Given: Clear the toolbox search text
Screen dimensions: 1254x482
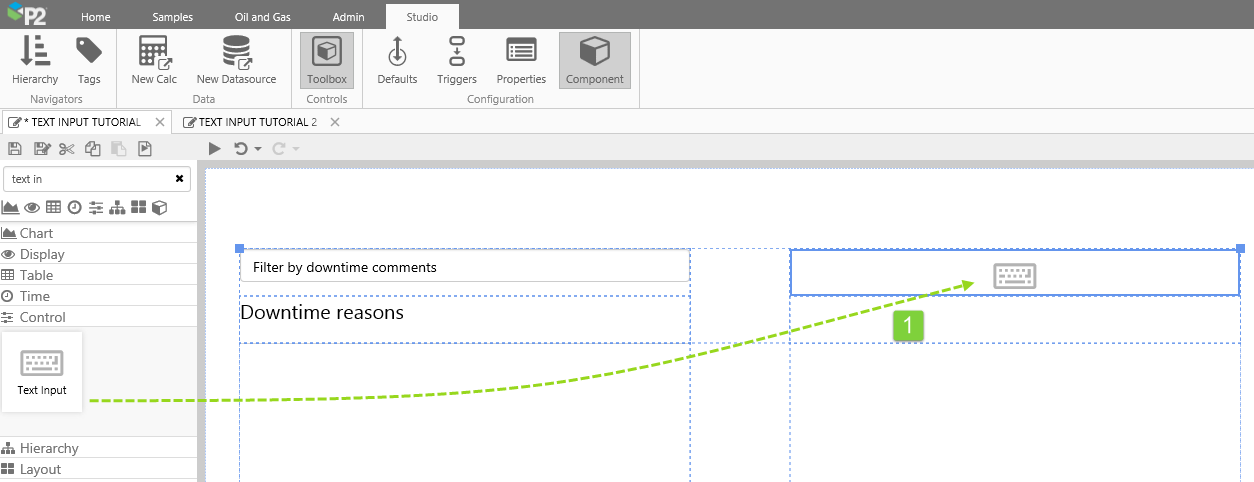Looking at the screenshot, I should pos(179,179).
